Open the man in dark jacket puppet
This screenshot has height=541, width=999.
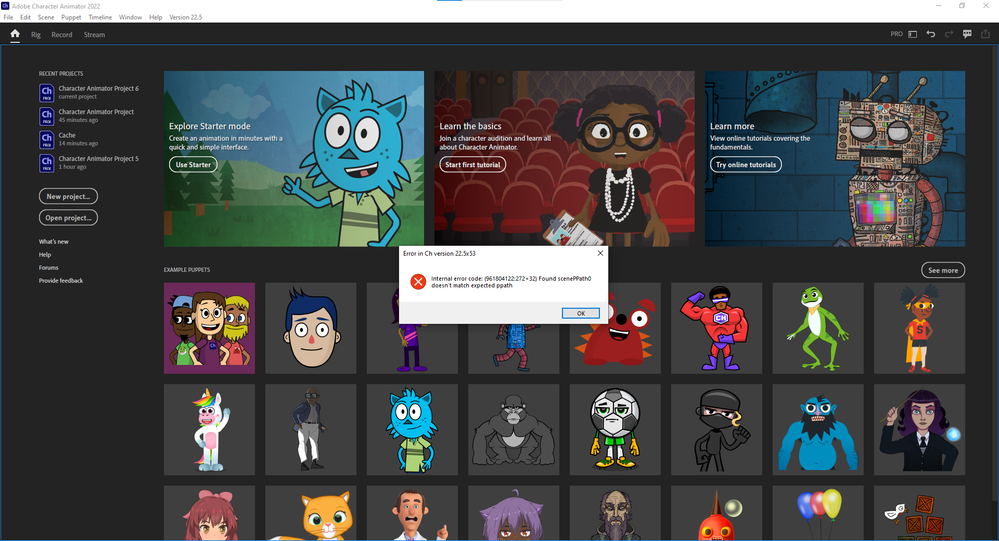310,429
